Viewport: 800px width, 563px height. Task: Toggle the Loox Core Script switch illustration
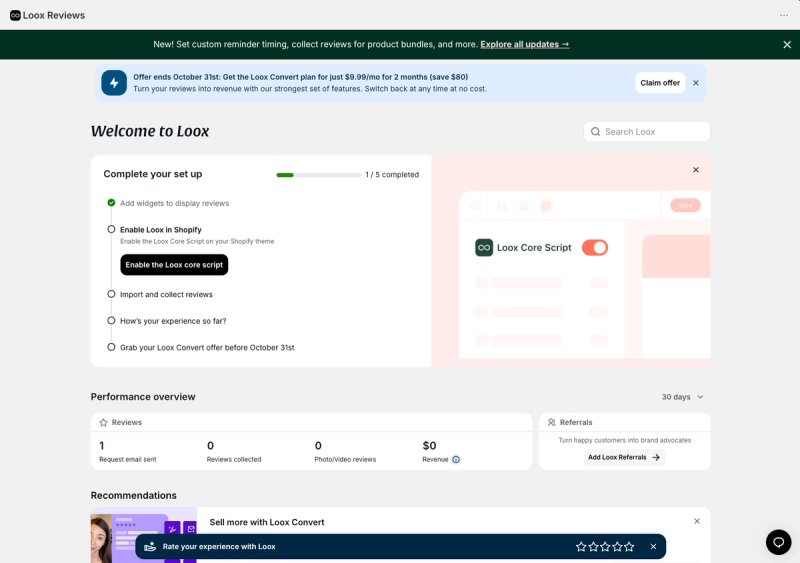coord(595,248)
